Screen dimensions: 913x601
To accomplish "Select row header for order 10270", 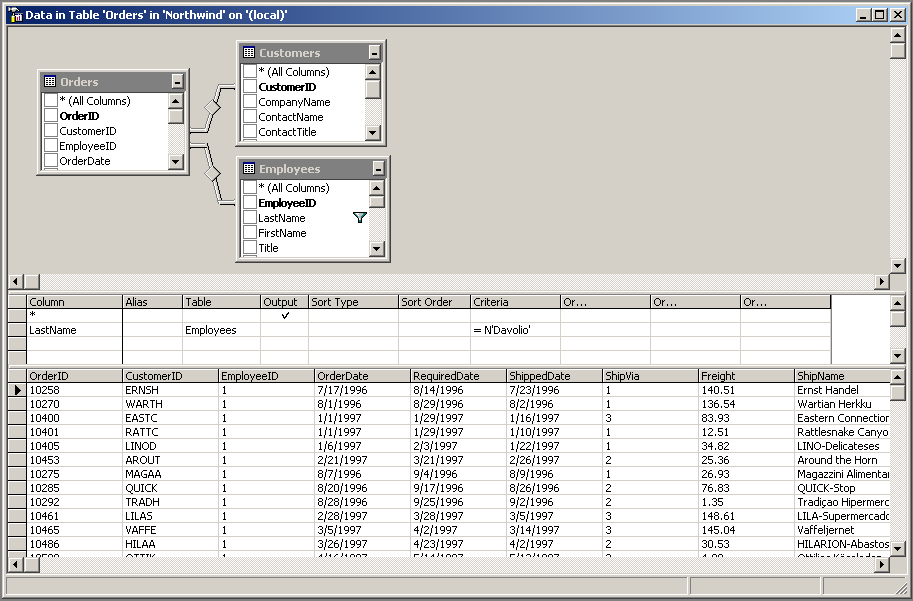I will (x=17, y=404).
